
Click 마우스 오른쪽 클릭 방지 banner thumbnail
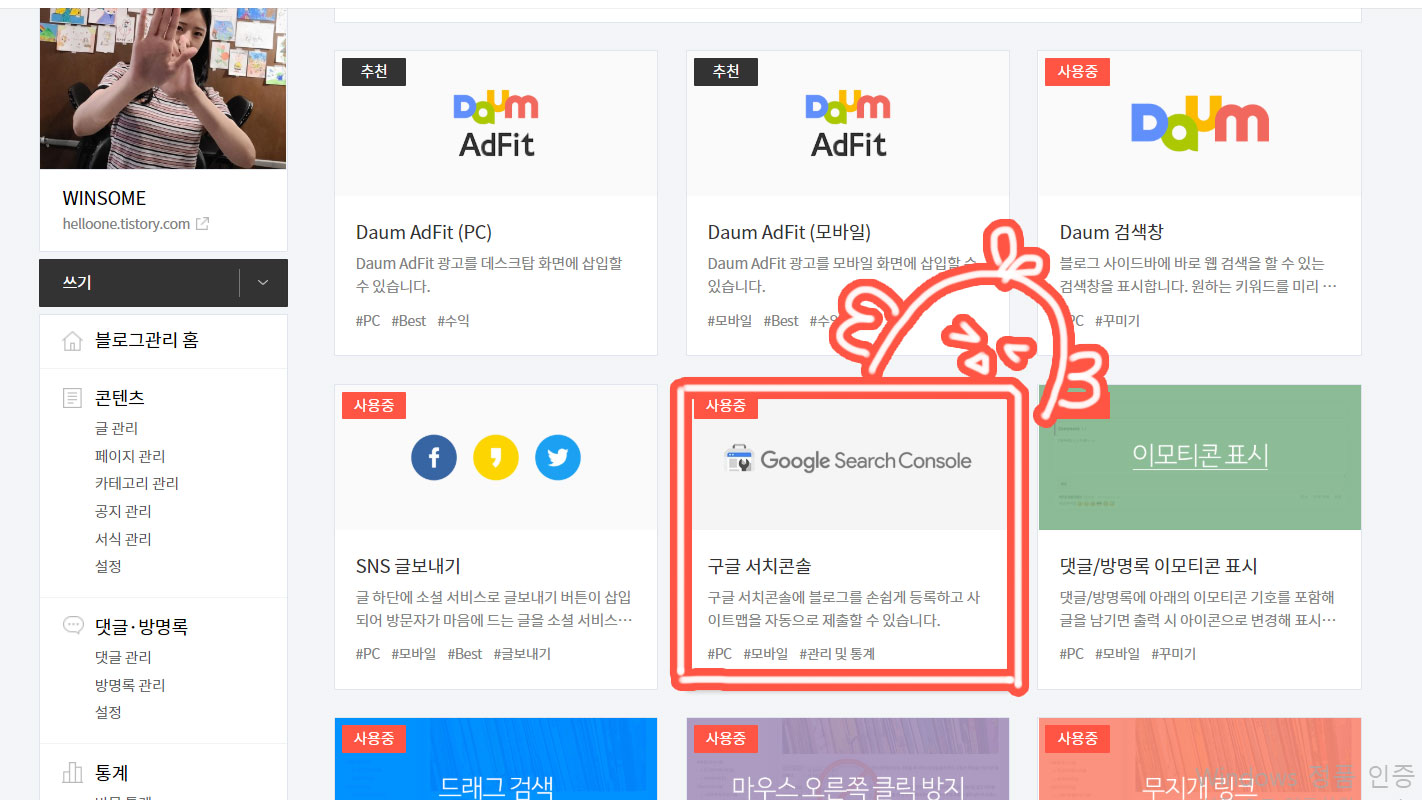tap(848, 759)
